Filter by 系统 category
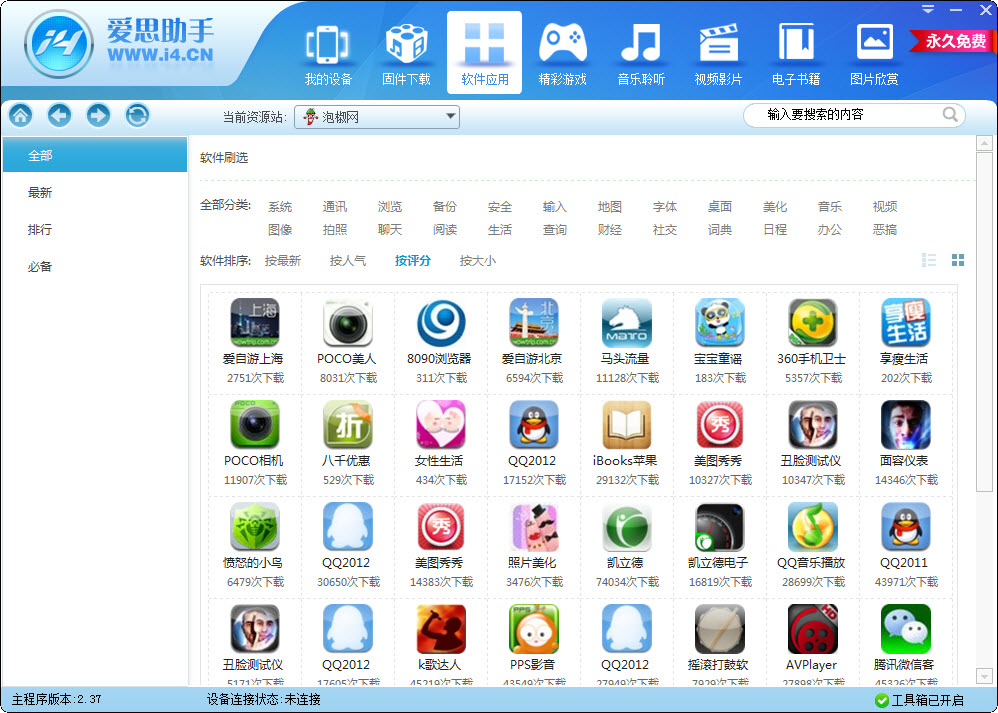998x713 pixels. [x=280, y=207]
